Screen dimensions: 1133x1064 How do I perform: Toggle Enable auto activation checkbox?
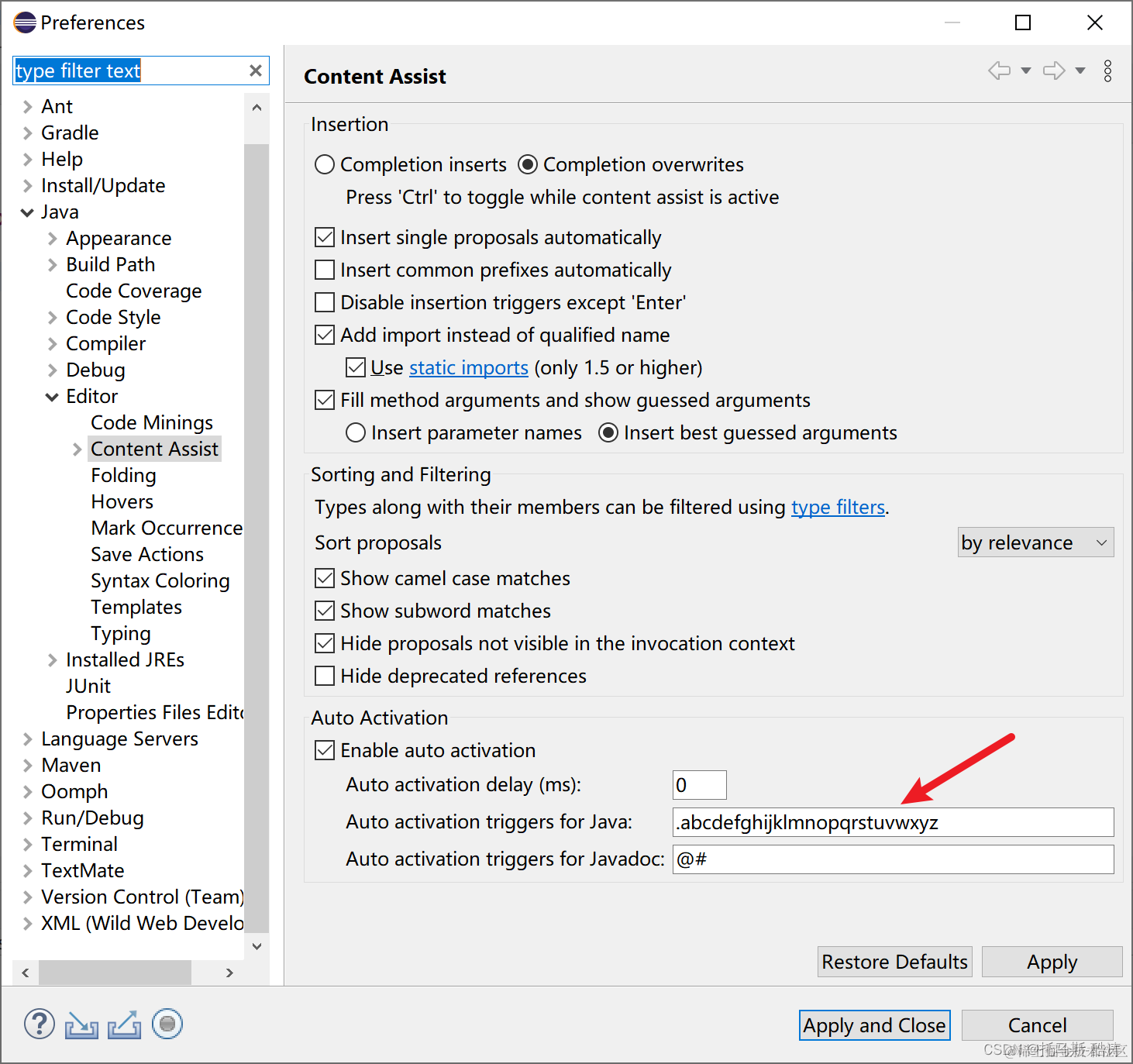tap(325, 750)
